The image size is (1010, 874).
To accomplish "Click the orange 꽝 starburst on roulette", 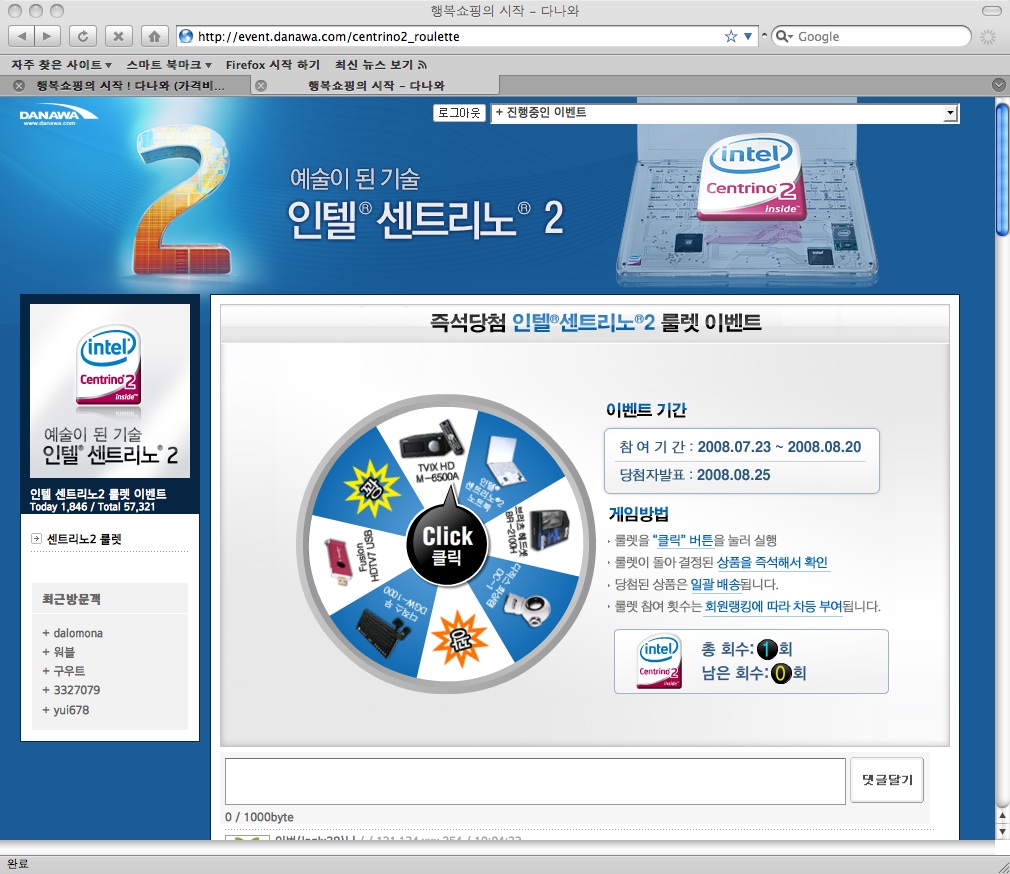I will (x=459, y=640).
